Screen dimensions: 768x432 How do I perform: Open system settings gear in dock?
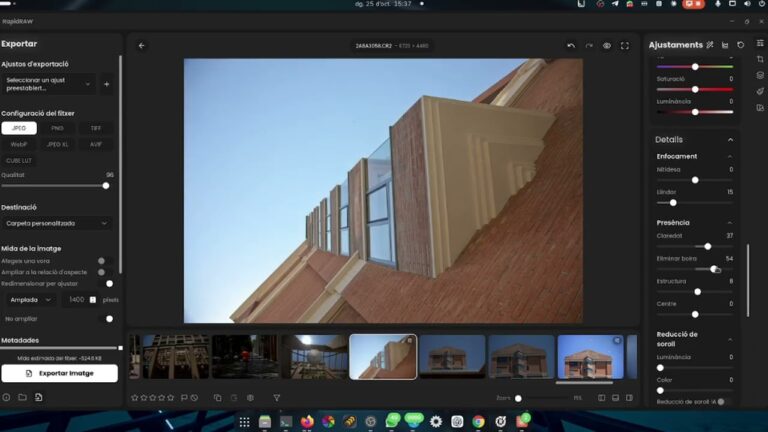pos(436,421)
